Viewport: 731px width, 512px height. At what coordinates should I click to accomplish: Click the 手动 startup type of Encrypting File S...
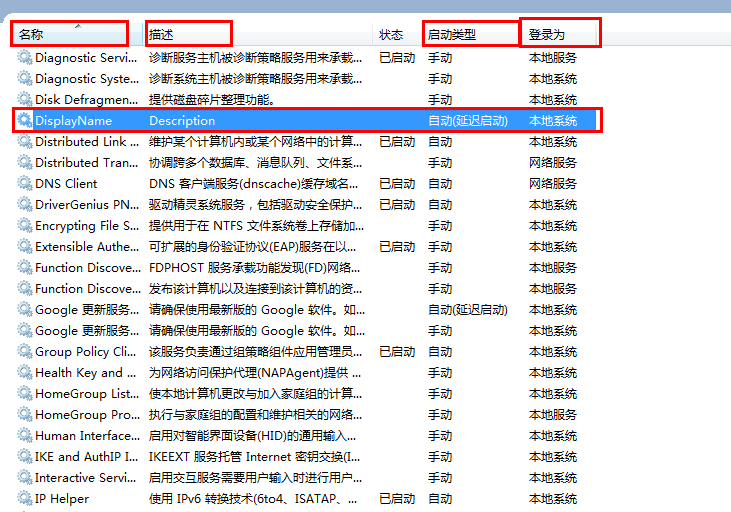tap(440, 226)
